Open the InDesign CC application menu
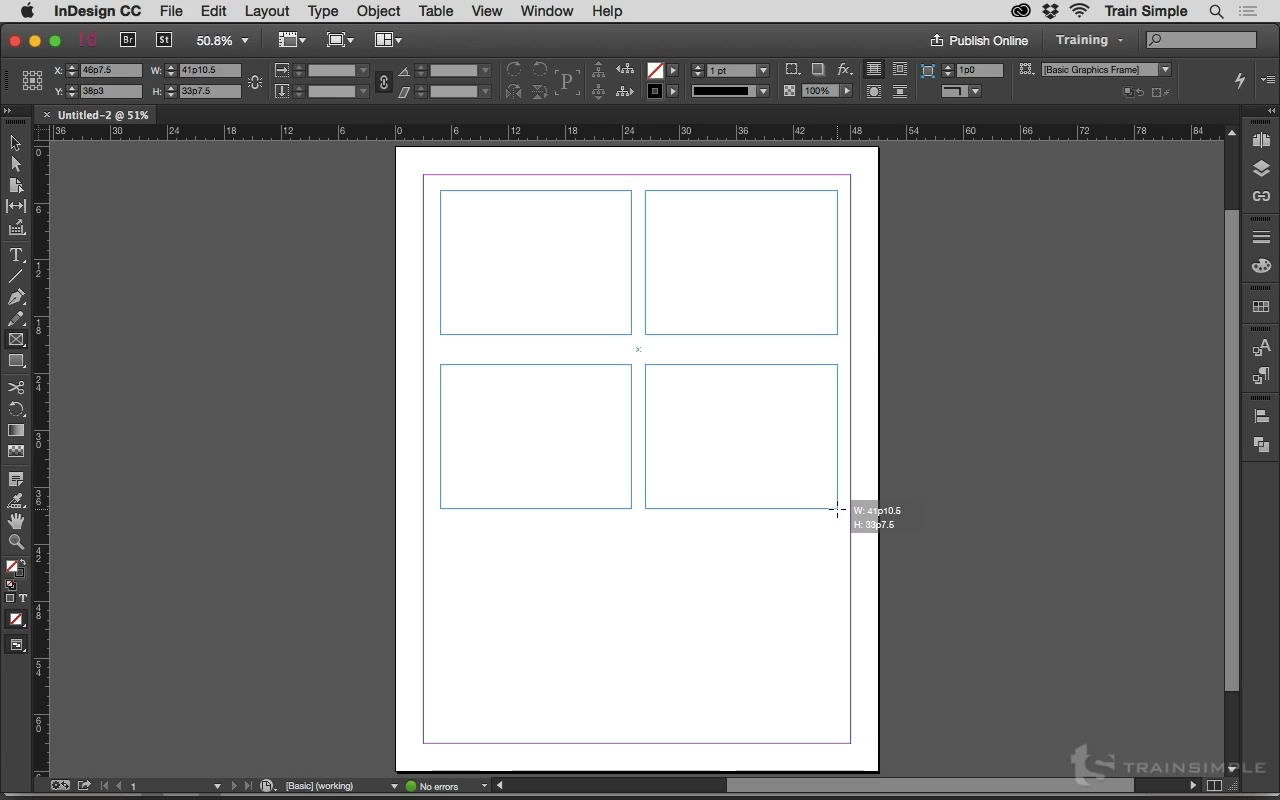1280x800 pixels. pos(98,11)
